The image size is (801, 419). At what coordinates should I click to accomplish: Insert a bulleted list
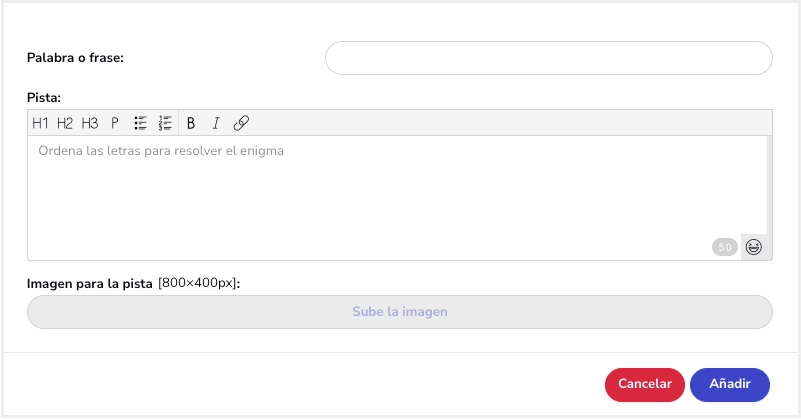(x=141, y=123)
